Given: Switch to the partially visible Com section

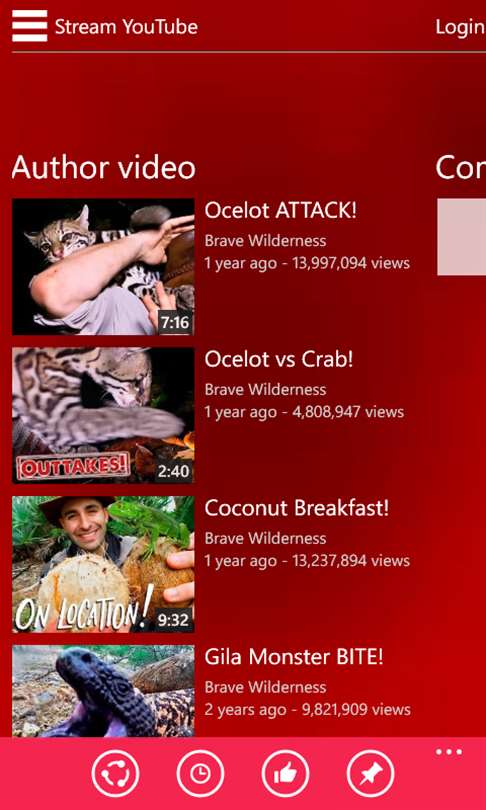Looking at the screenshot, I should coord(461,167).
